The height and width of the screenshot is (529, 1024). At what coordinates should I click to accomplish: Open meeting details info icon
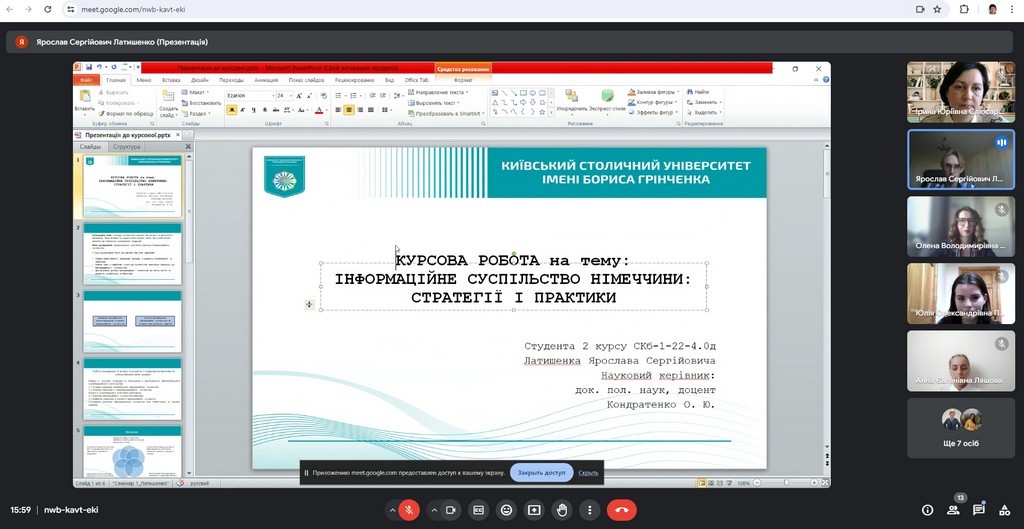pyautogui.click(x=927, y=510)
